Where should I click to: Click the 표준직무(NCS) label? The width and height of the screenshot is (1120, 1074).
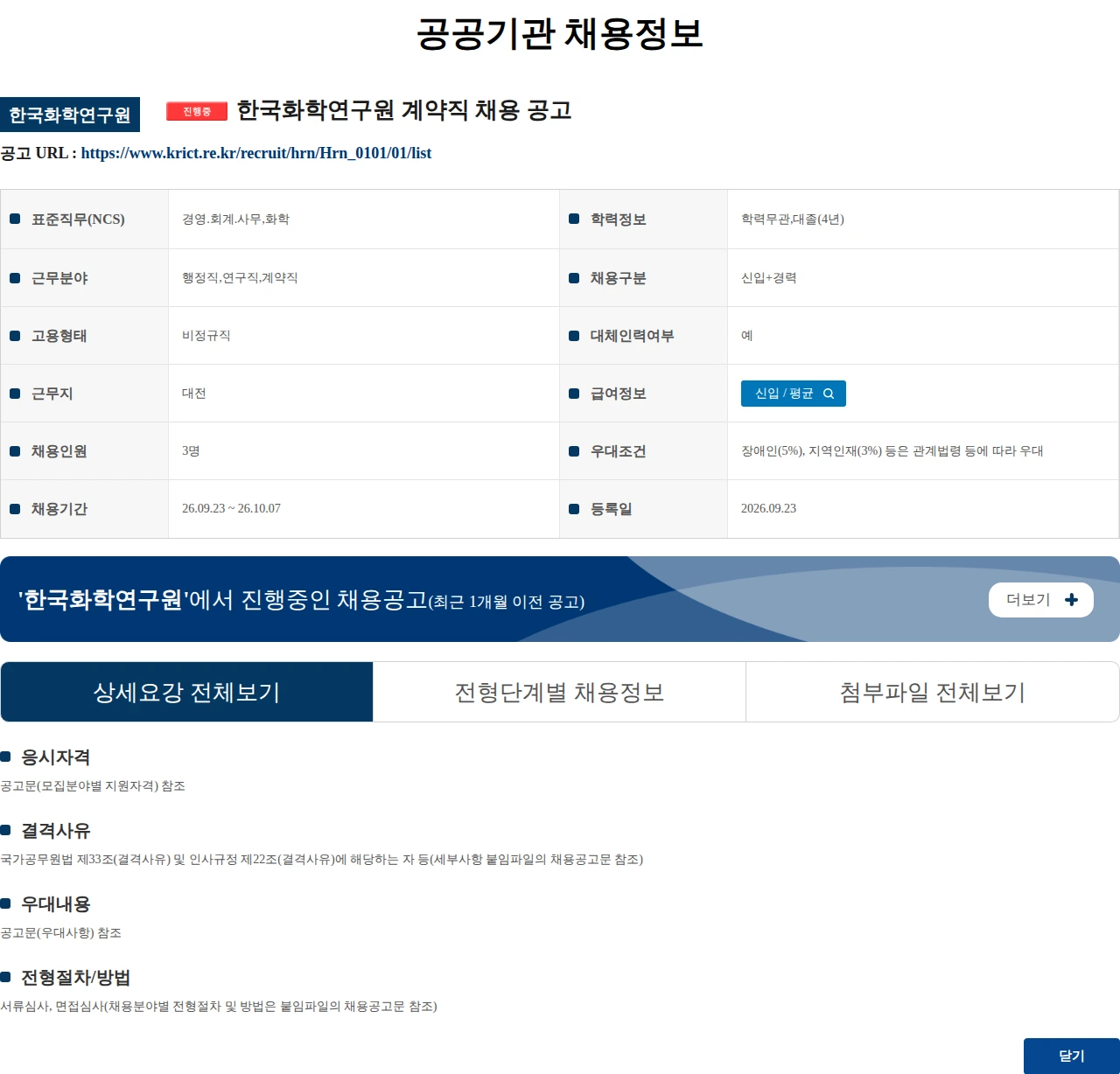tap(78, 220)
